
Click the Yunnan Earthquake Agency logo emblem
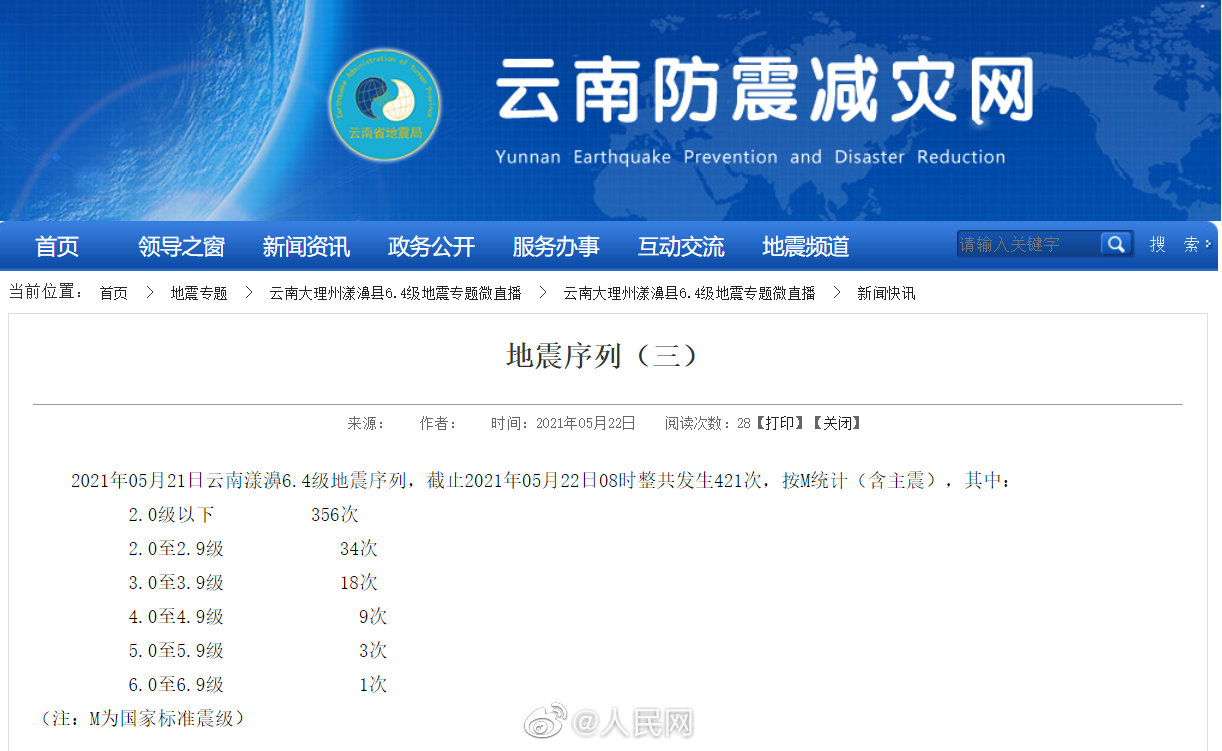tap(385, 105)
